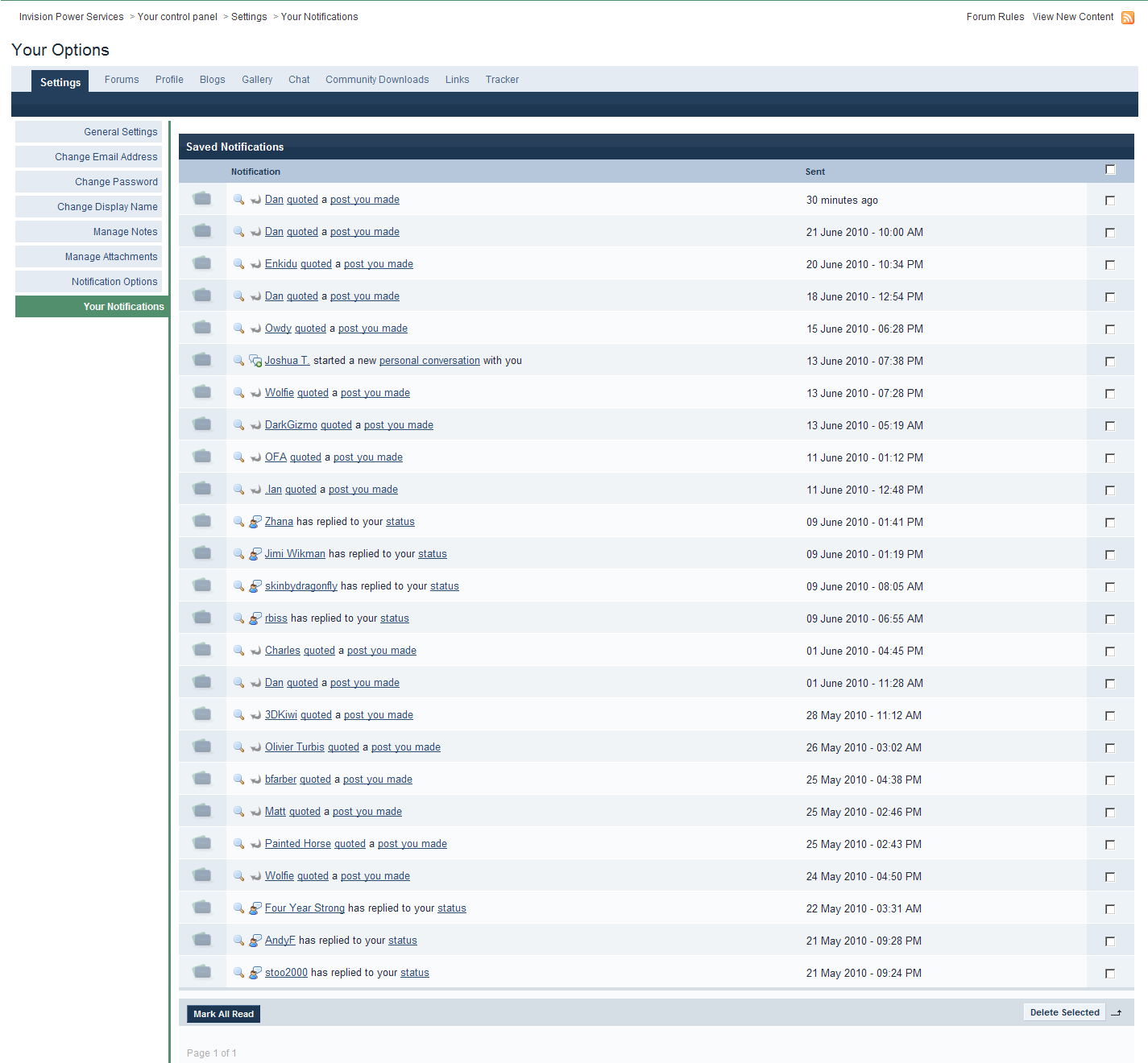Click quote arrow icon beside 3DKiwi
The width and height of the screenshot is (1148, 1063).
coord(255,715)
